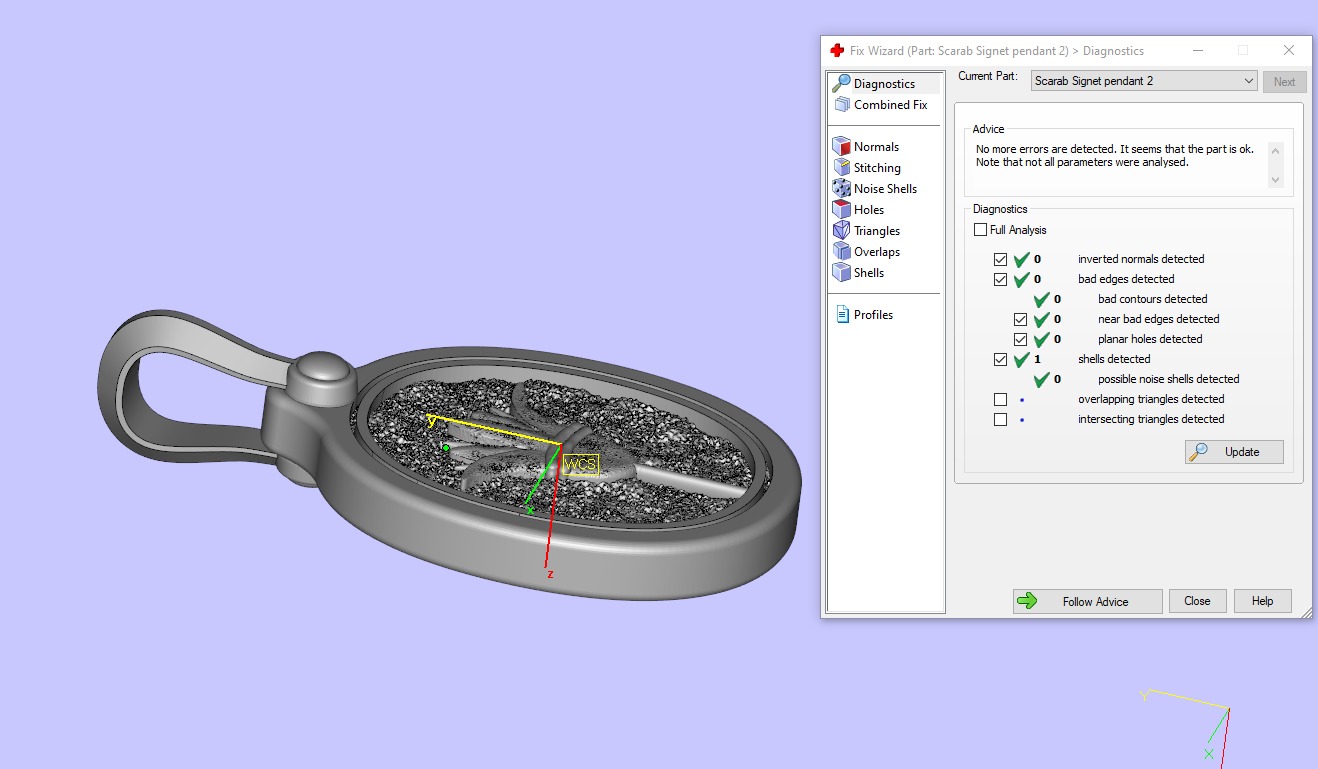This screenshot has height=769, width=1318.
Task: Click the Combined Fix icon
Action: point(841,105)
